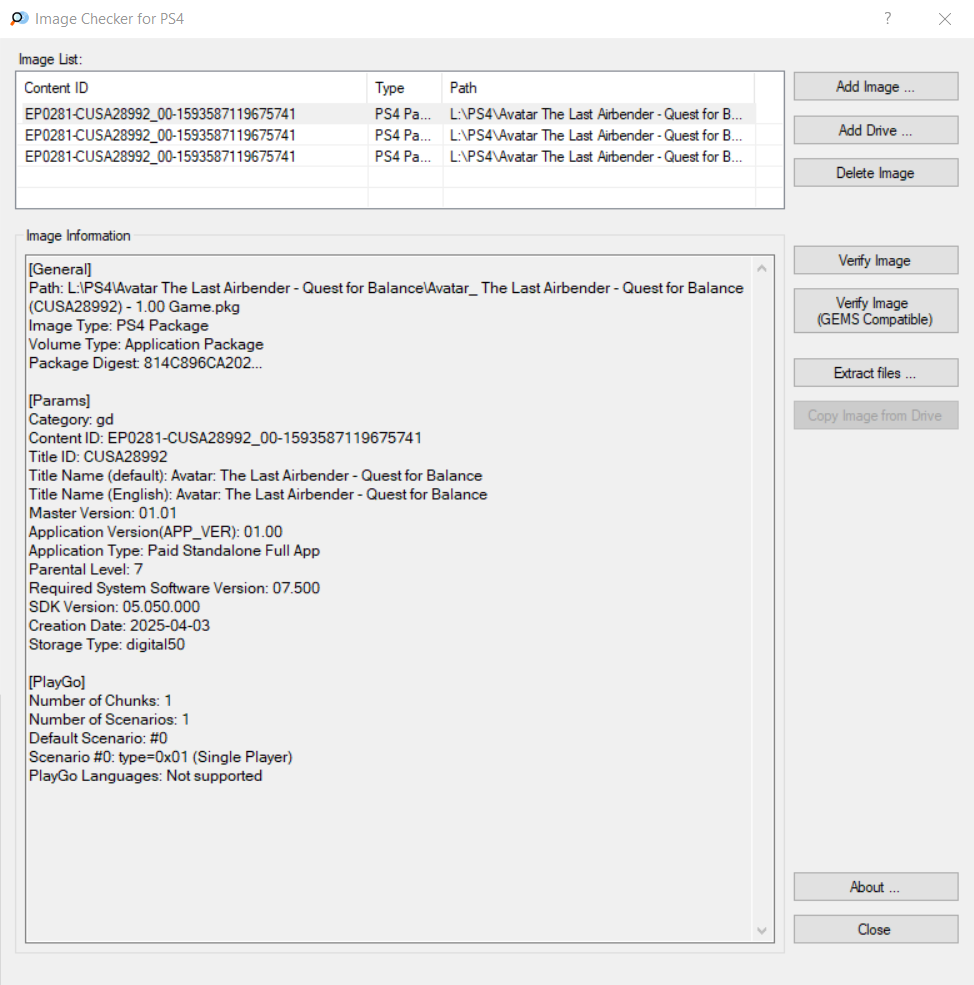Screen dimensions: 974x985
Task: Click the Delete Image button
Action: click(875, 173)
